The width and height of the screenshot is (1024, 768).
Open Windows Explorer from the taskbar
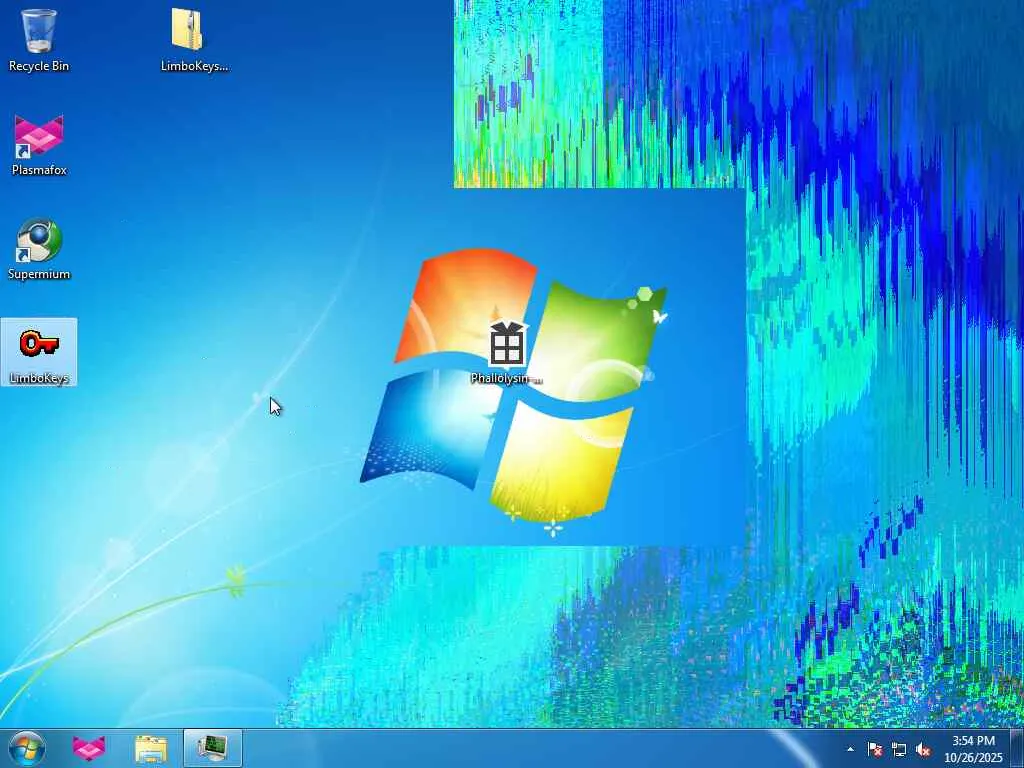(x=151, y=748)
